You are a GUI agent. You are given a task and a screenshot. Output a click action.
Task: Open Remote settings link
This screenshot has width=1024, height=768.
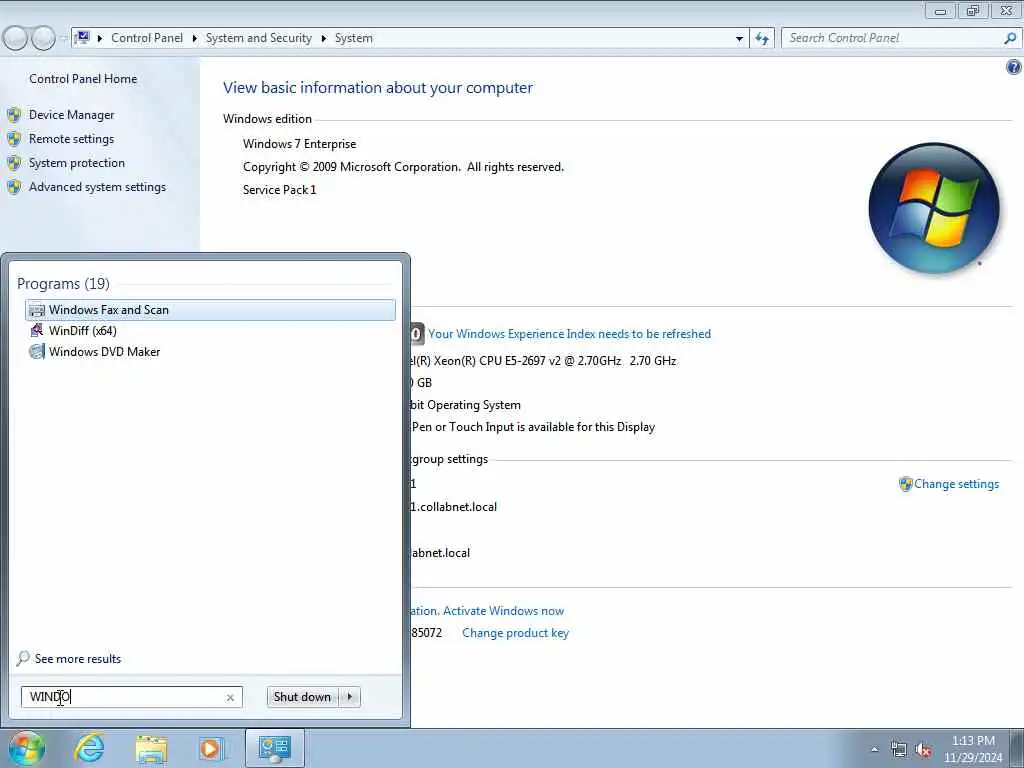71,139
